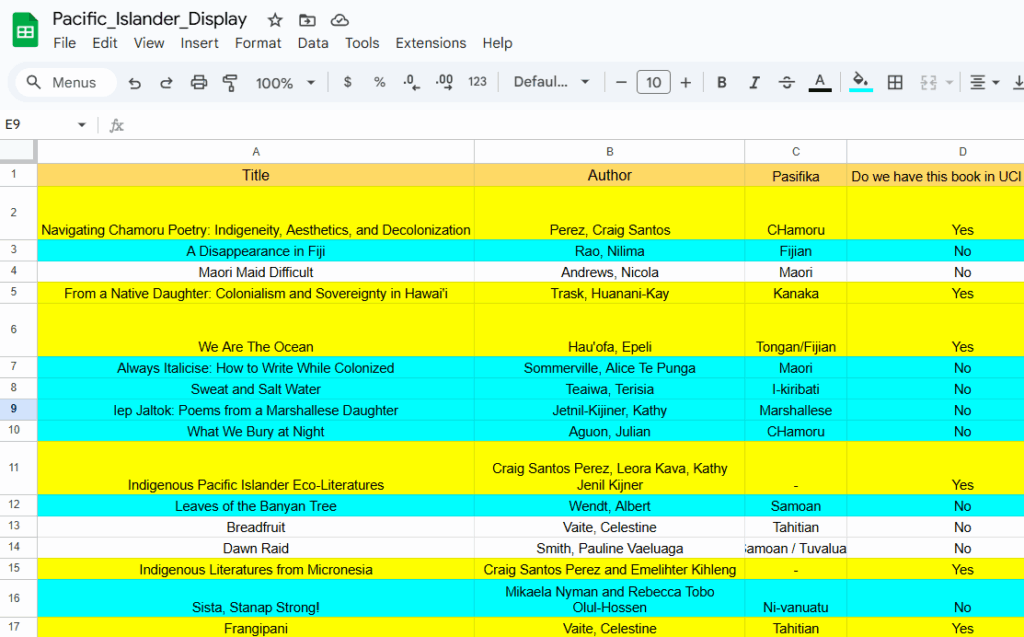This screenshot has height=637, width=1024.
Task: Open the horizontal align dropdown
Action: pyautogui.click(x=984, y=83)
